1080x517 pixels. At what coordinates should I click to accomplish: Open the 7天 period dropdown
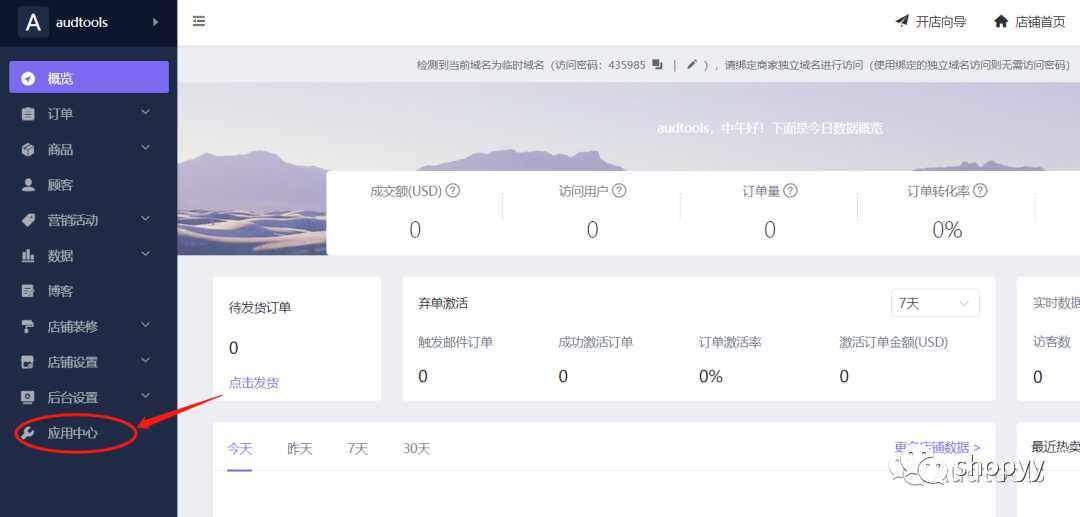click(935, 303)
